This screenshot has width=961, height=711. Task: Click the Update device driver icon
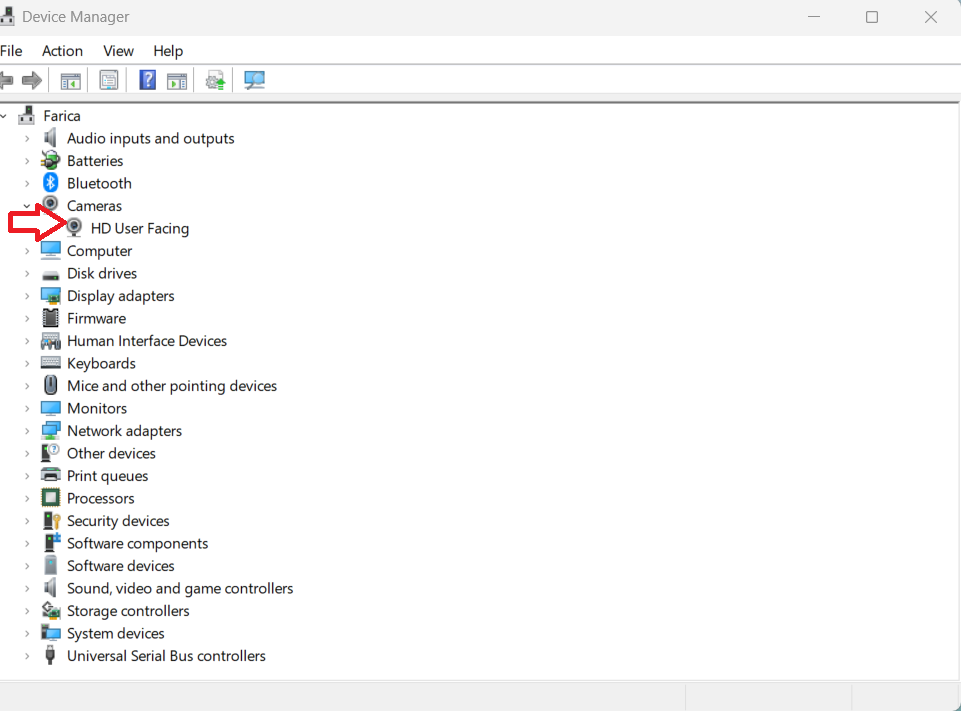pos(215,80)
